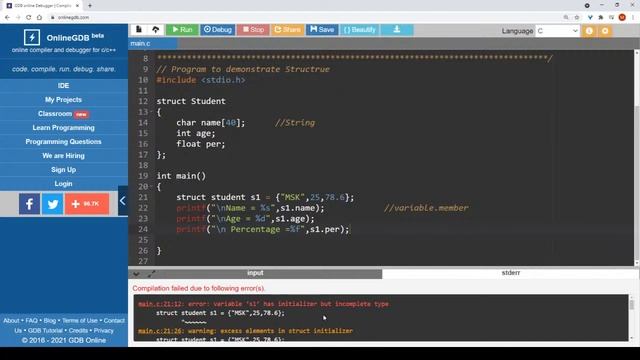Viewport: 640px width, 360px height.
Task: Click the blue V extension icon
Action: coord(590,17)
